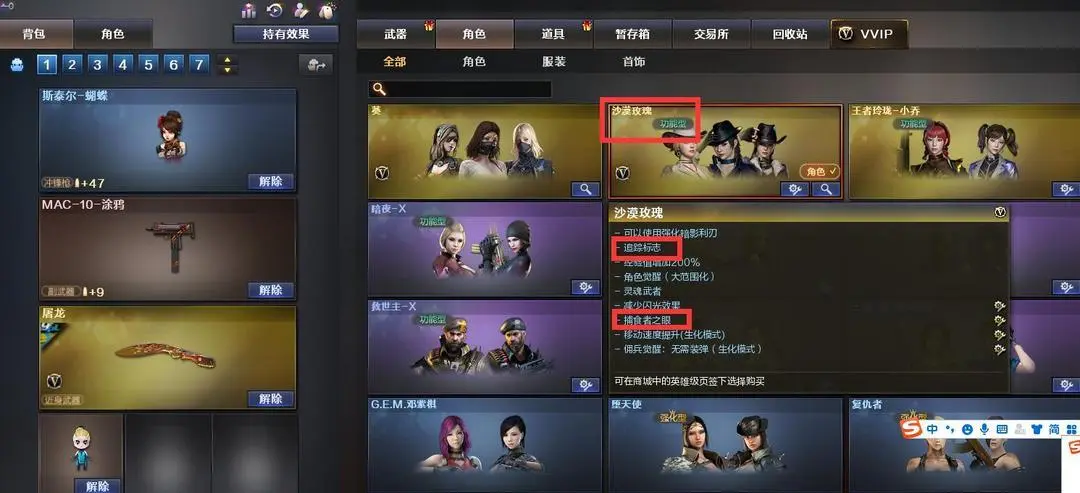
Task: Open the replay history clock icon
Action: point(275,10)
